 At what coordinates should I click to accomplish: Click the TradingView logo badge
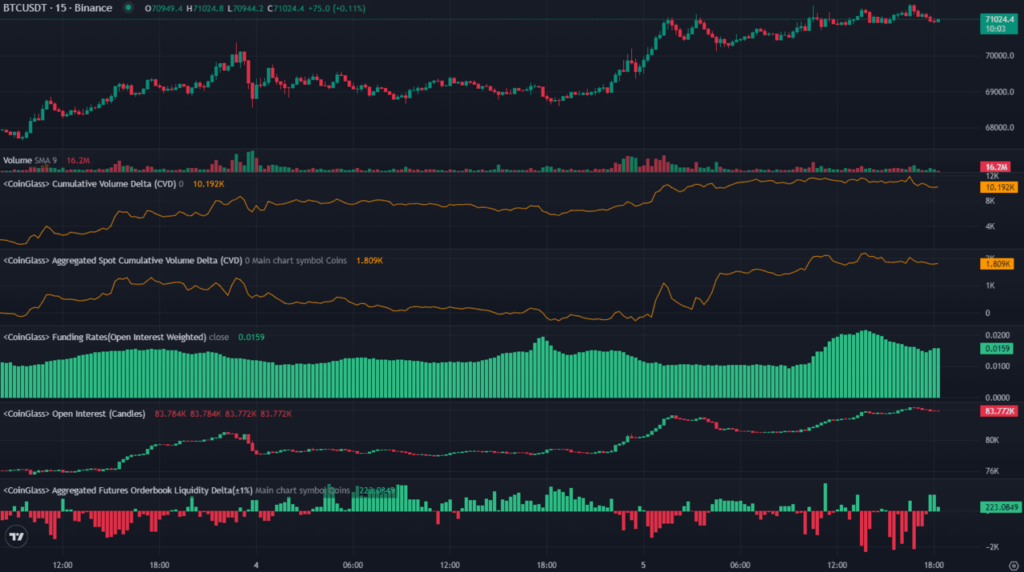point(16,536)
